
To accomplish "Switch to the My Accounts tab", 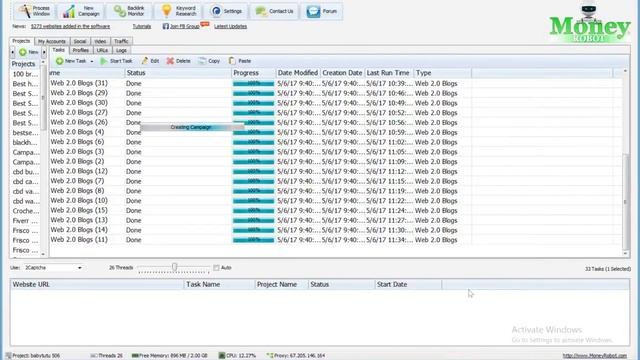I will [52, 41].
